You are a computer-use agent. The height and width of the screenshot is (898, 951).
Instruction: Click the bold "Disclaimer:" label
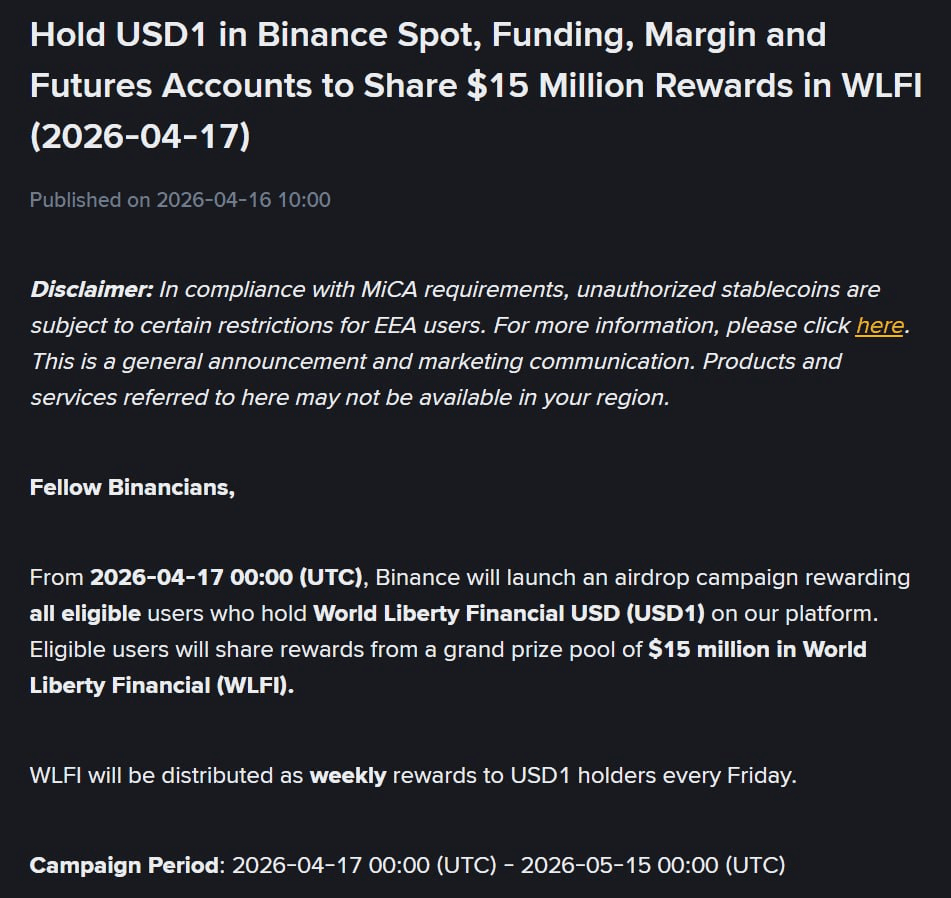(x=91, y=289)
